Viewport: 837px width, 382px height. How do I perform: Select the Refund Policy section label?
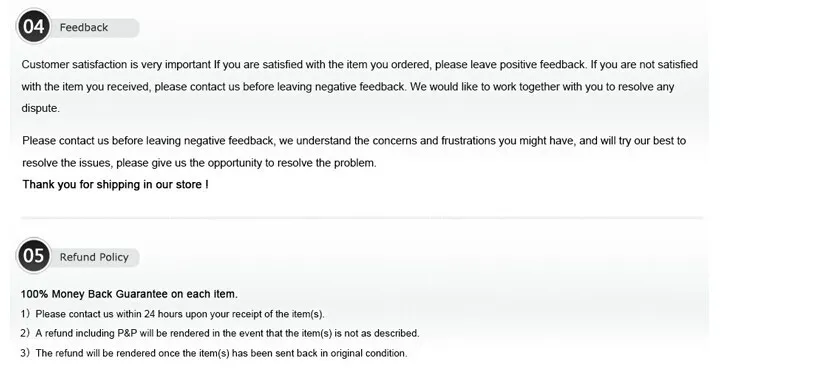pos(94,257)
